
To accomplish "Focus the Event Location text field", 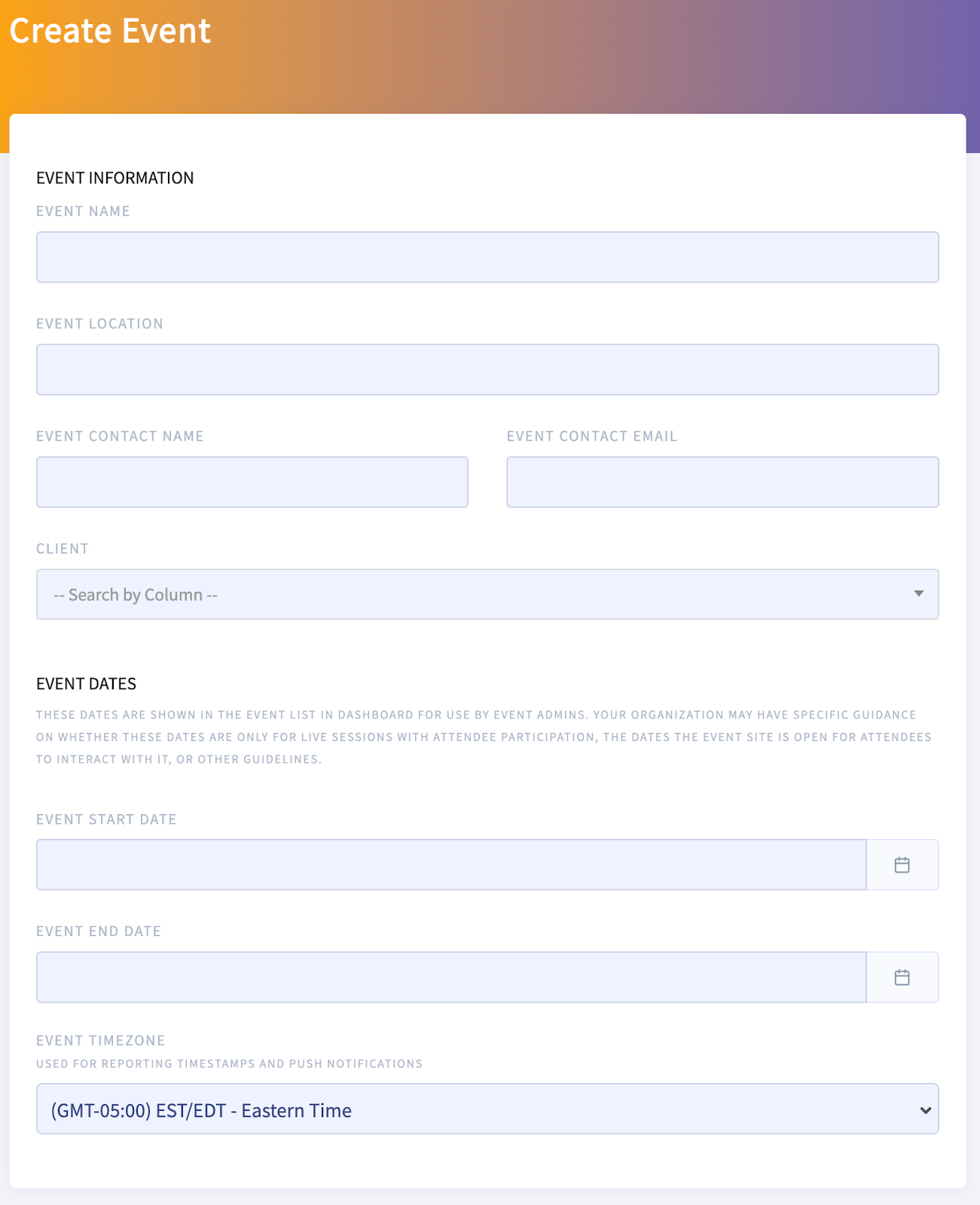I will (487, 370).
